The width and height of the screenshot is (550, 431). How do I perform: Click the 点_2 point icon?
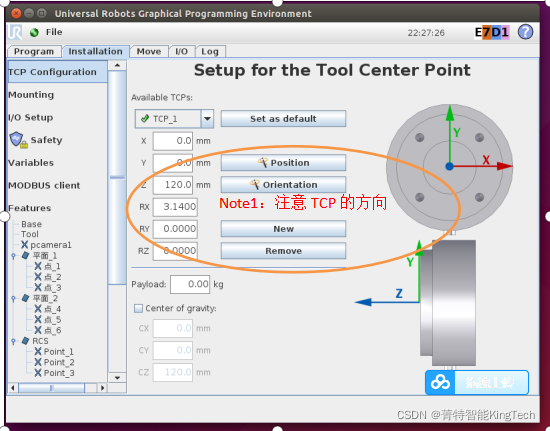[x=38, y=277]
